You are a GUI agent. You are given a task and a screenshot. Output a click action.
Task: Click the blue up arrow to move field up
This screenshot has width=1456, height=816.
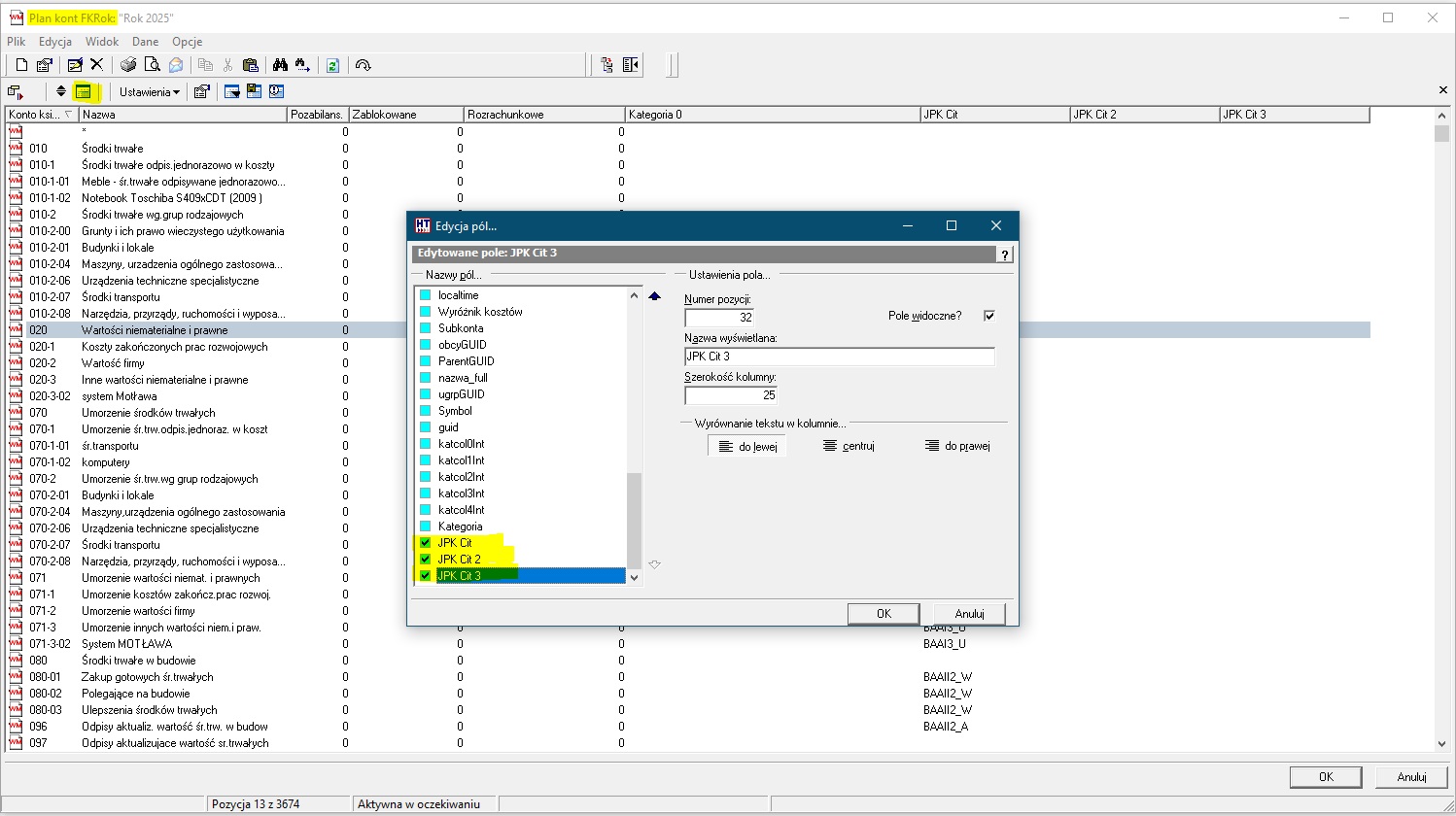[x=654, y=296]
